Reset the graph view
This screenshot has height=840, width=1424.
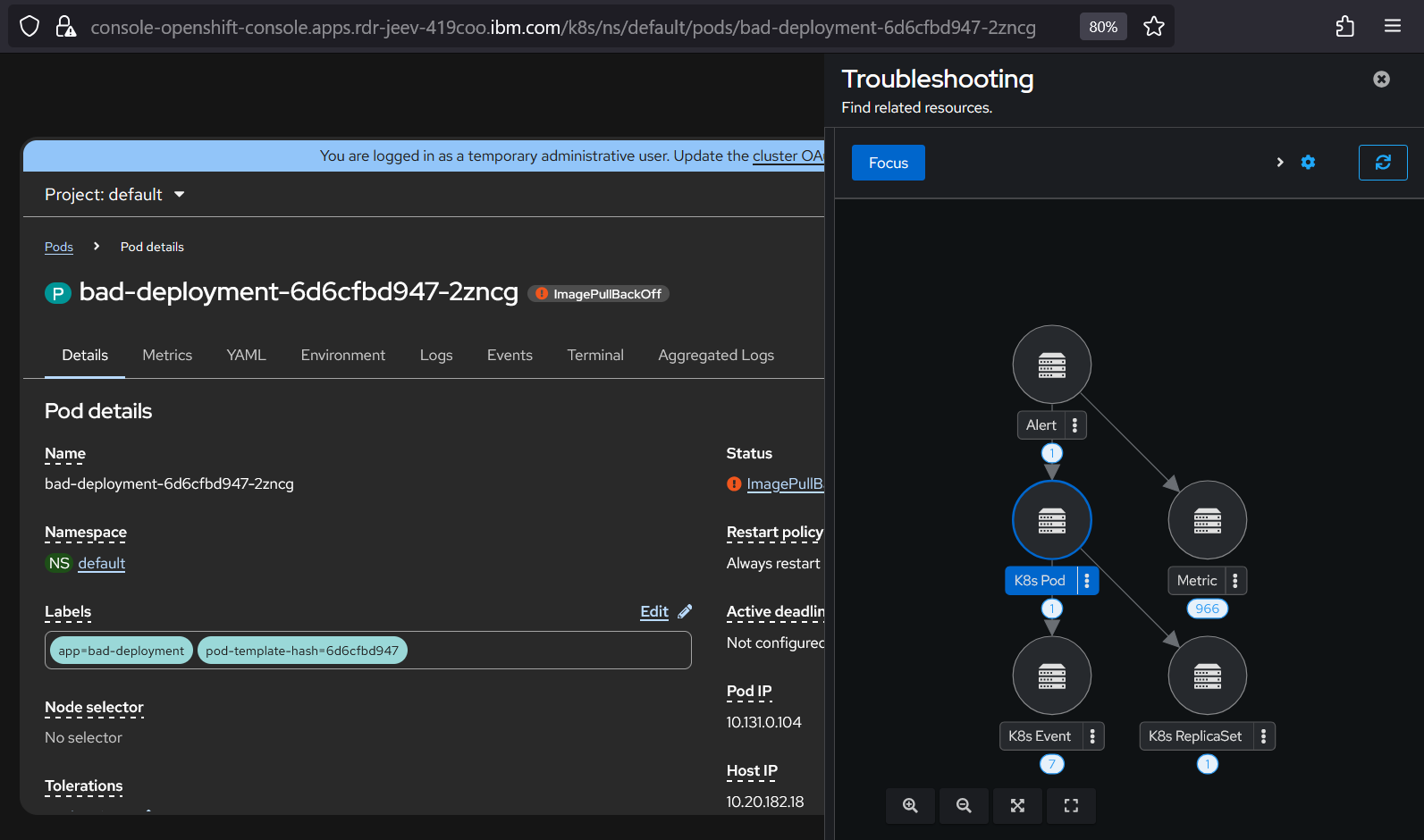[x=1071, y=805]
